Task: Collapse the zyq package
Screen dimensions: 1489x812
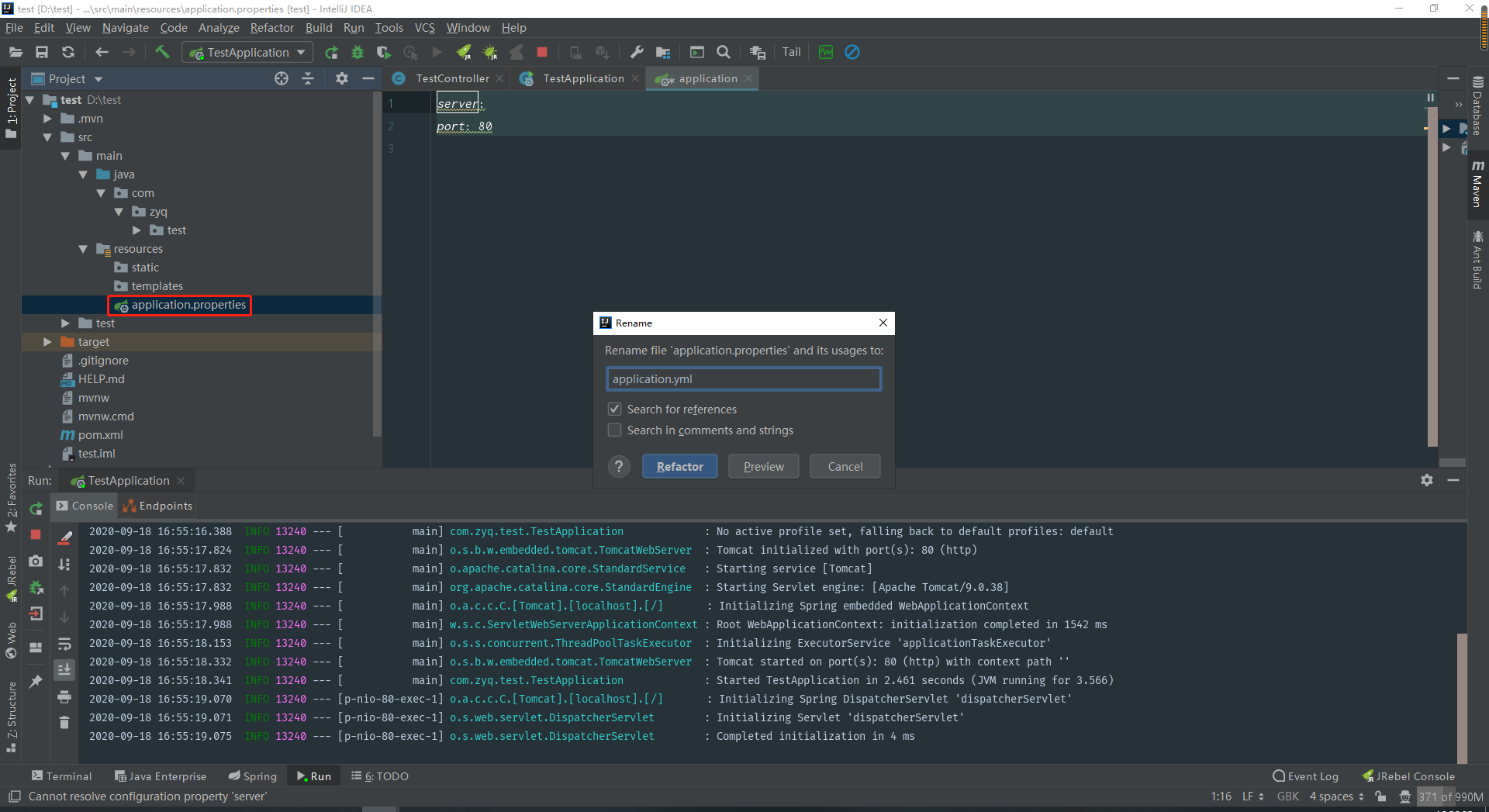Action: (x=119, y=212)
